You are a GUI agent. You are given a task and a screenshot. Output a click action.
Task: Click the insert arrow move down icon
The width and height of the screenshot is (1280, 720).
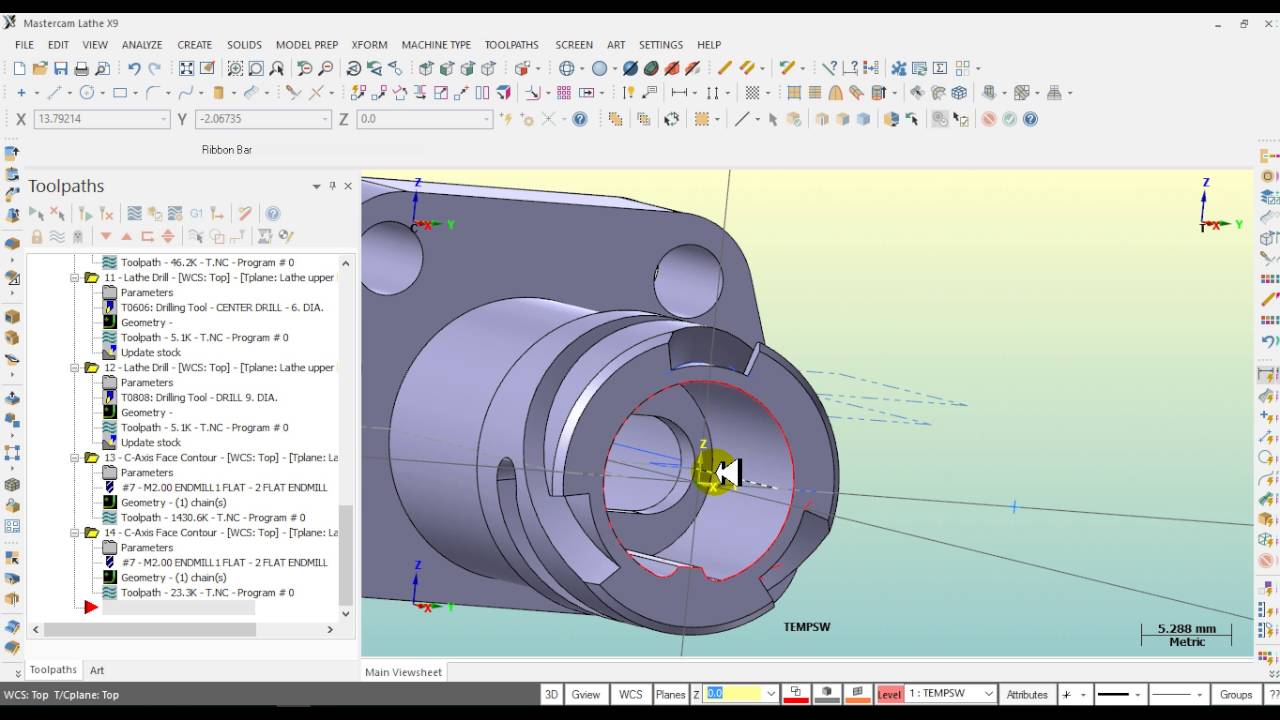(x=105, y=237)
